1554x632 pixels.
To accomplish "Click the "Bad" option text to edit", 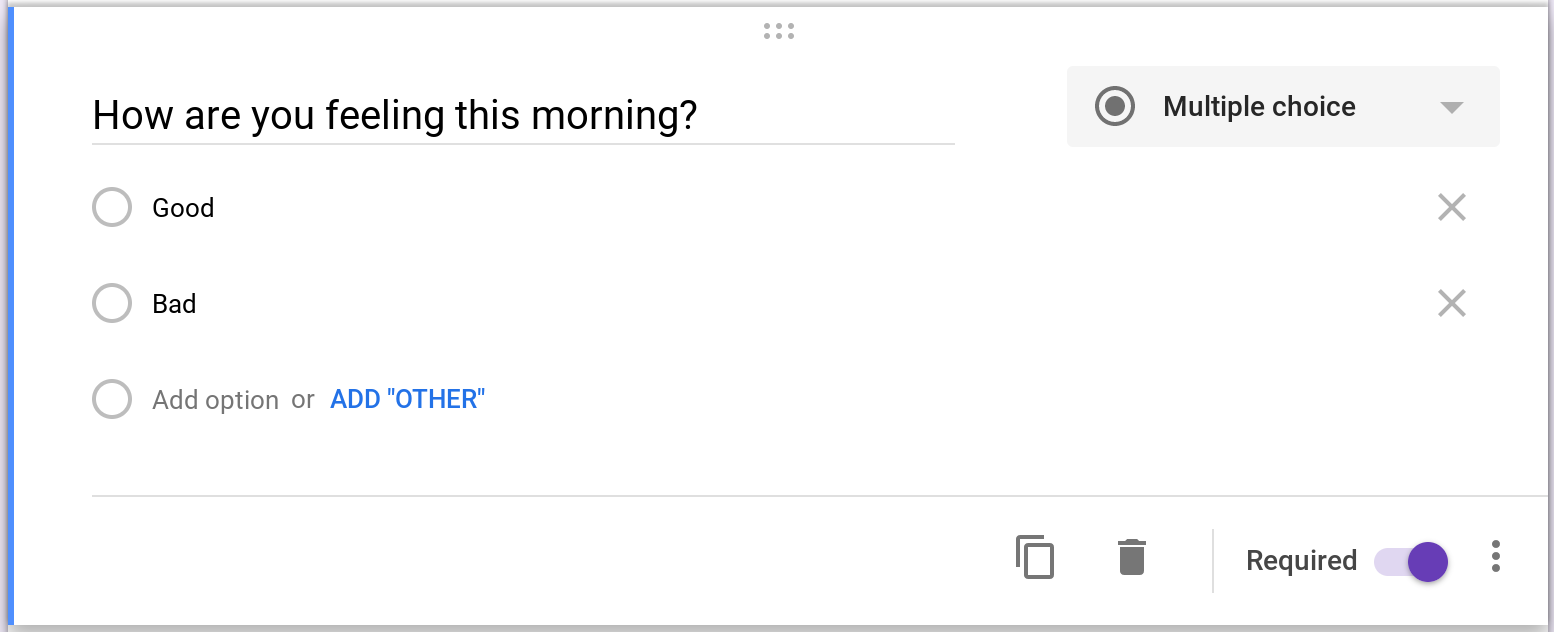I will (x=174, y=303).
